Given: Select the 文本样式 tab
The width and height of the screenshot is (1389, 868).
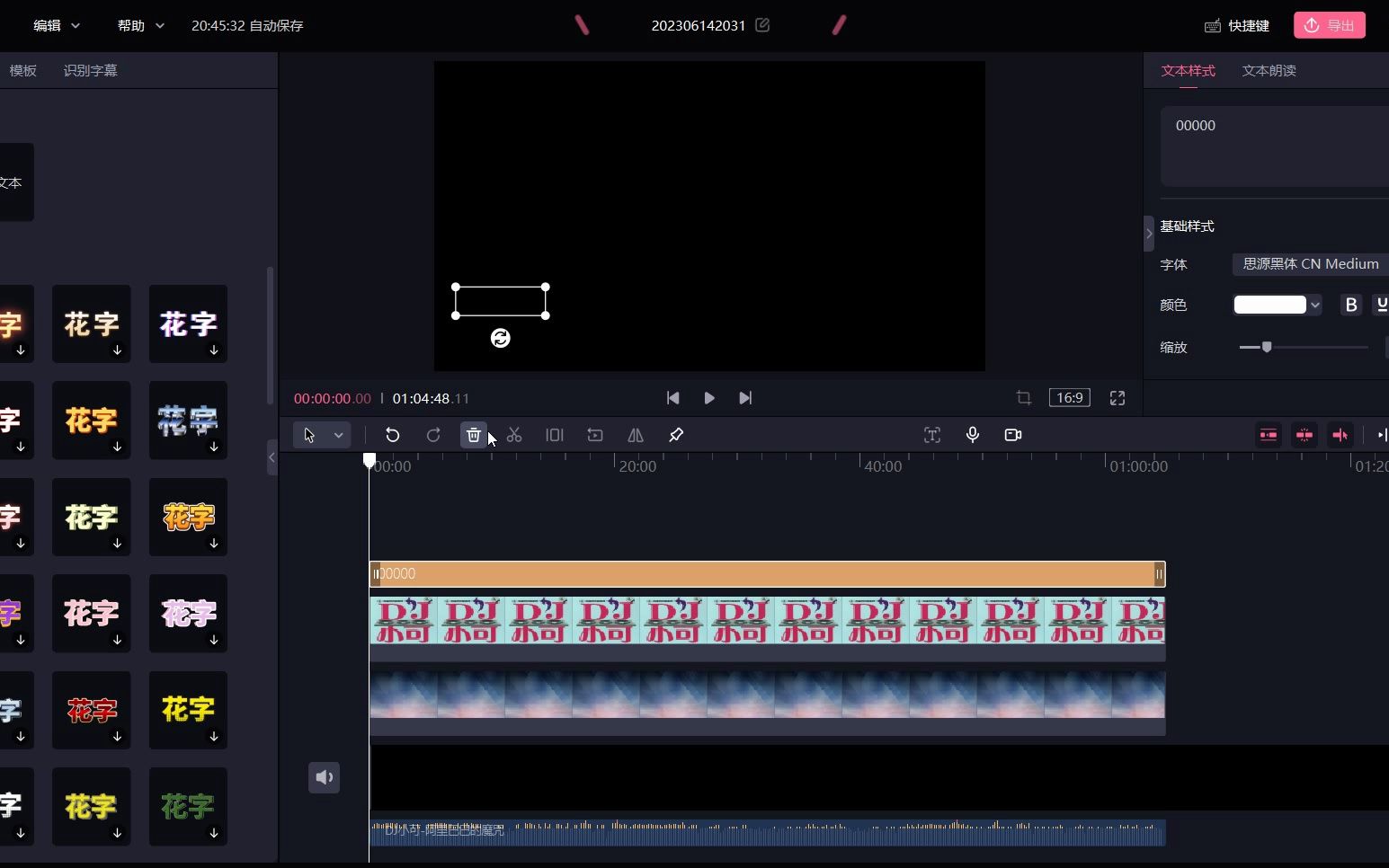Looking at the screenshot, I should tap(1189, 70).
